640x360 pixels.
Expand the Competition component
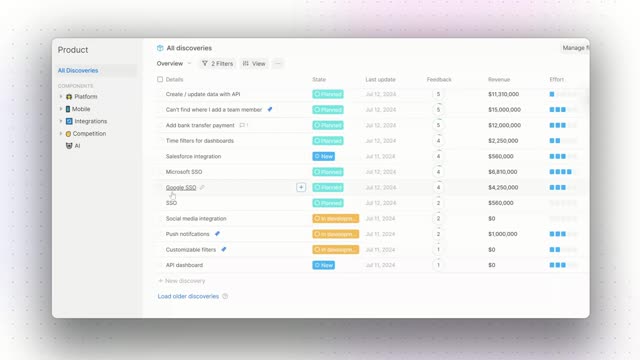[x=61, y=133]
